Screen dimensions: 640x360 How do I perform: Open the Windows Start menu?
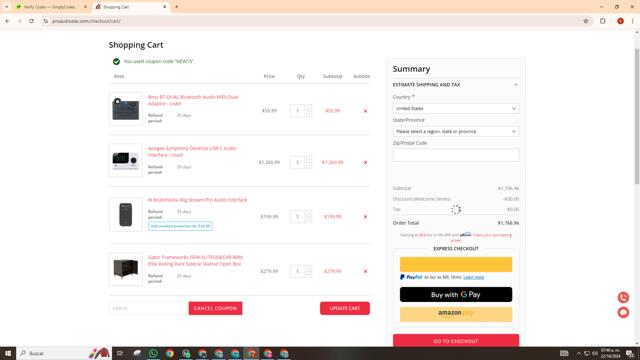8,353
